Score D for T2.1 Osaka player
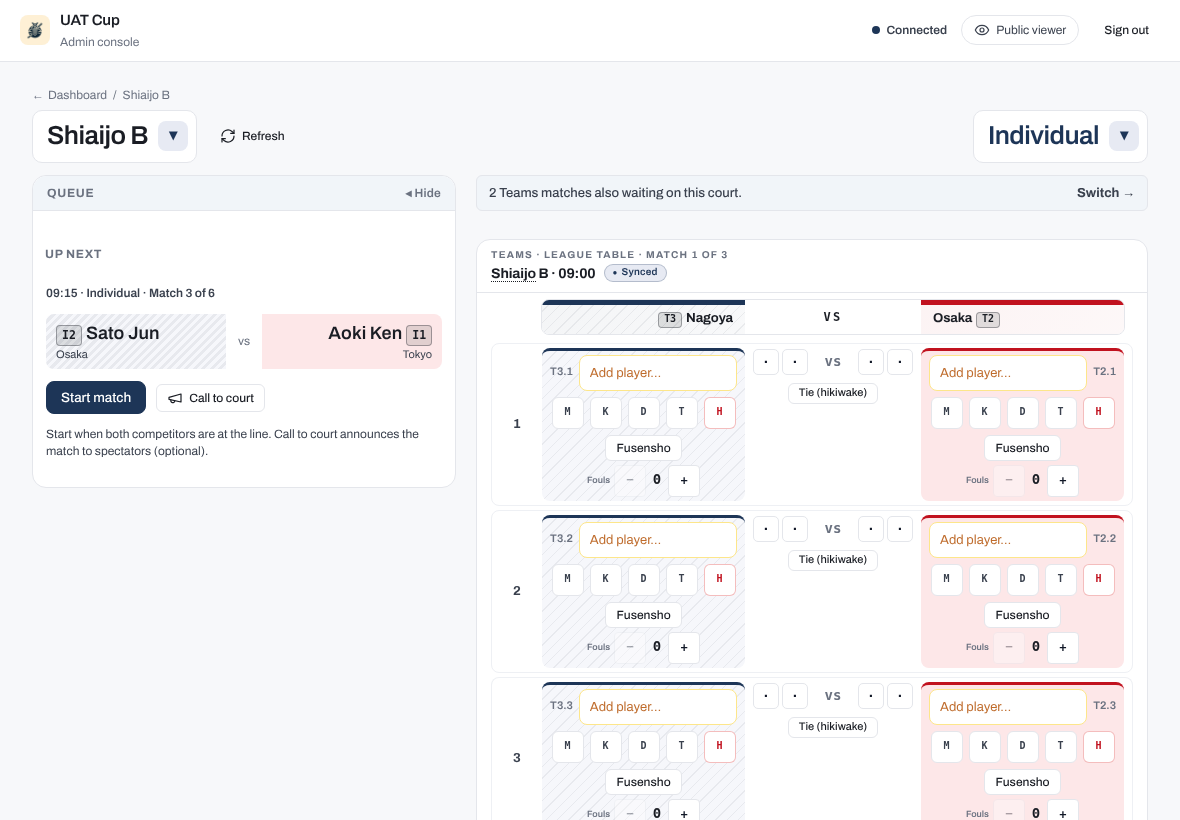 (x=1023, y=412)
